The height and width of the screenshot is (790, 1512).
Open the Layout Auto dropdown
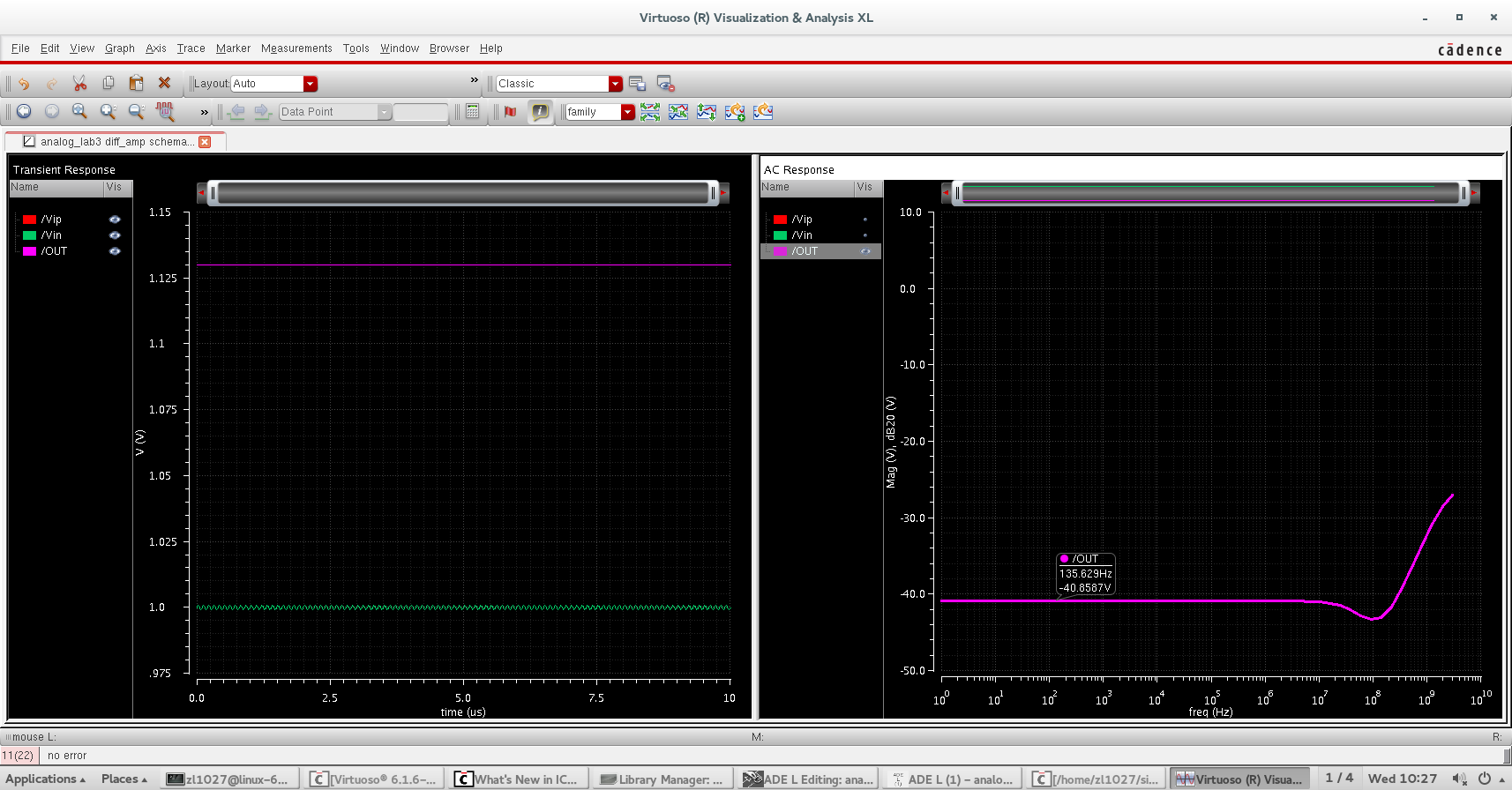tap(310, 84)
